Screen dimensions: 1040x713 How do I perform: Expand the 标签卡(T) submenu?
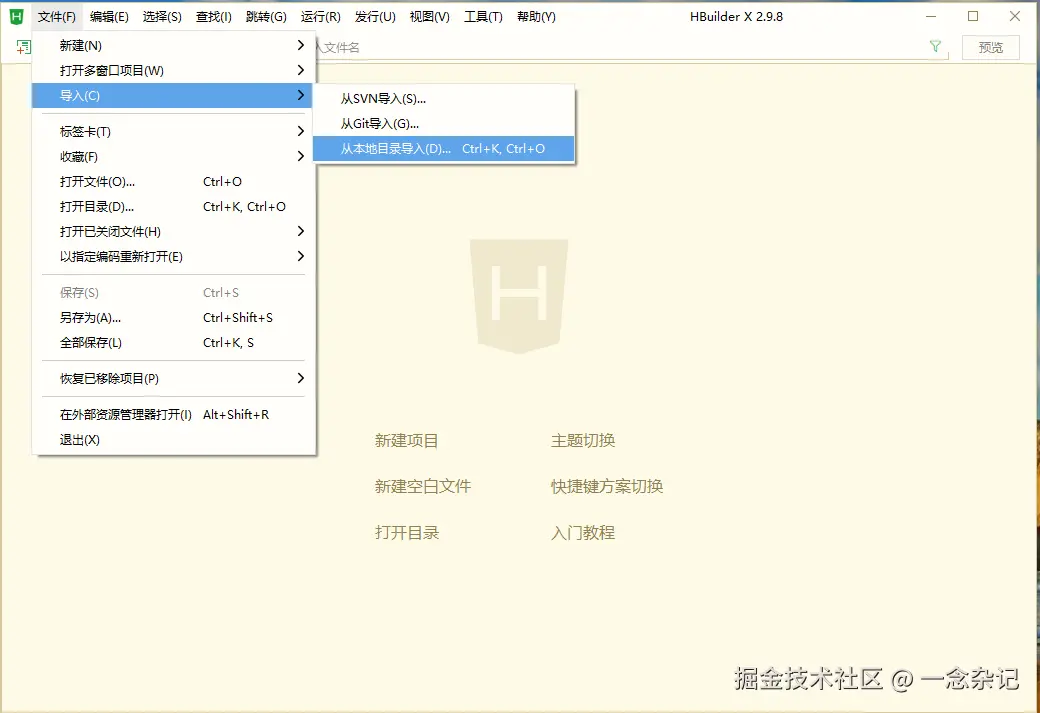pos(174,131)
